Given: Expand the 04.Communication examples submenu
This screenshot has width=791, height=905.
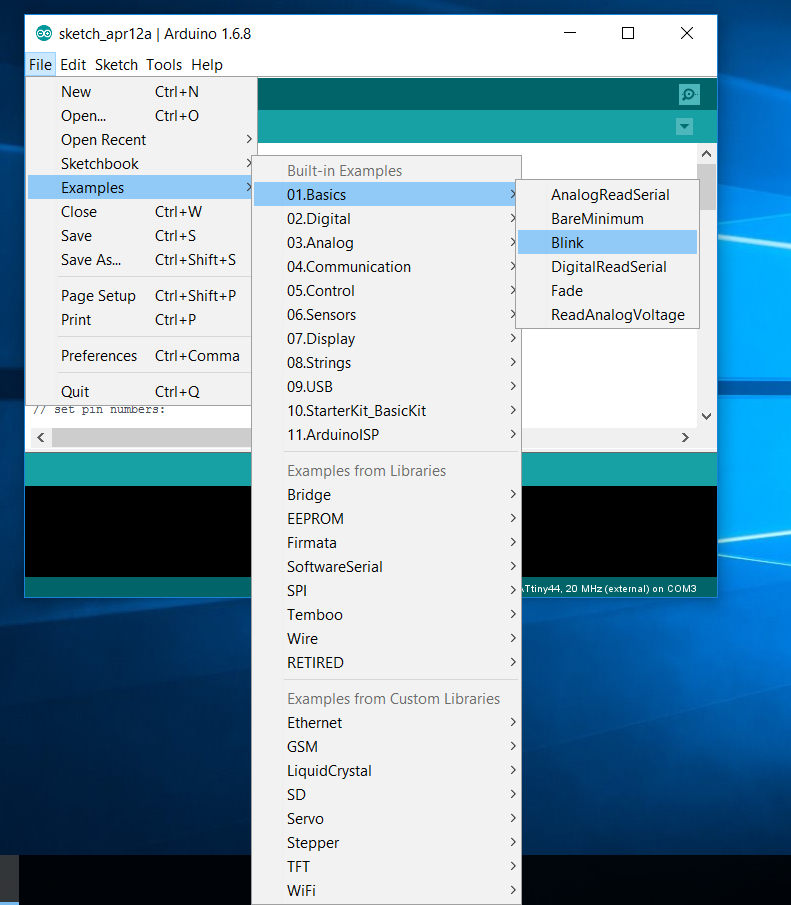Looking at the screenshot, I should point(386,267).
